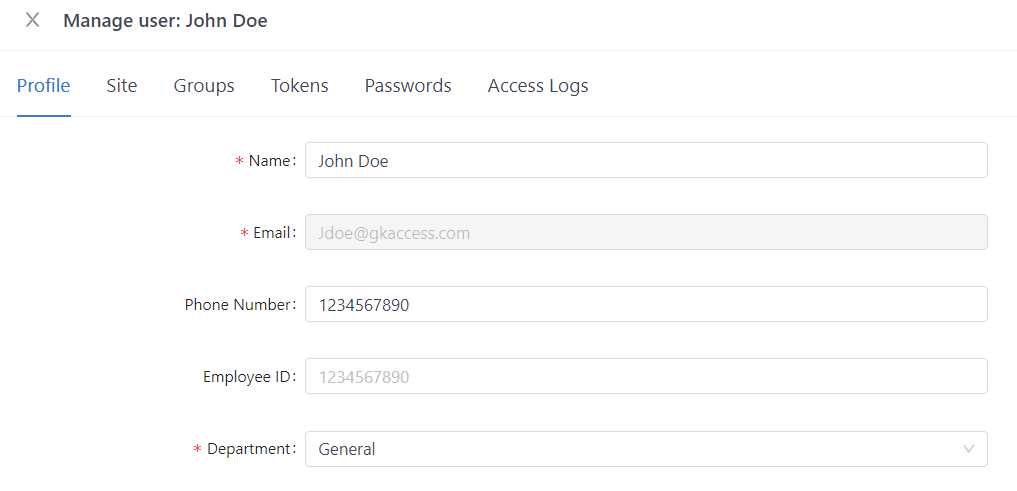This screenshot has width=1017, height=491.
Task: View the Access Logs tab
Action: [538, 86]
